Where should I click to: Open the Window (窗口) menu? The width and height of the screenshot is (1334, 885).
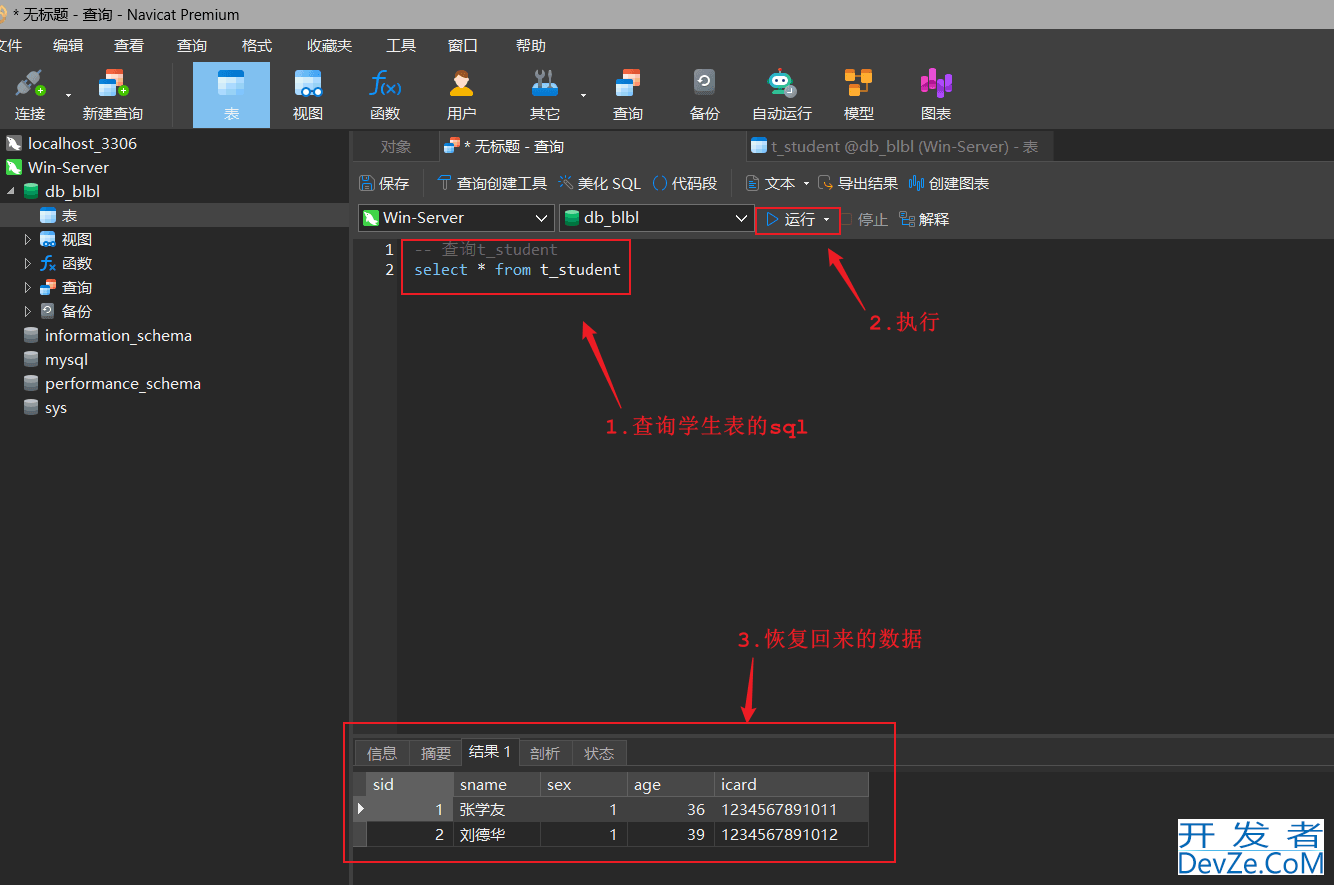click(x=463, y=45)
